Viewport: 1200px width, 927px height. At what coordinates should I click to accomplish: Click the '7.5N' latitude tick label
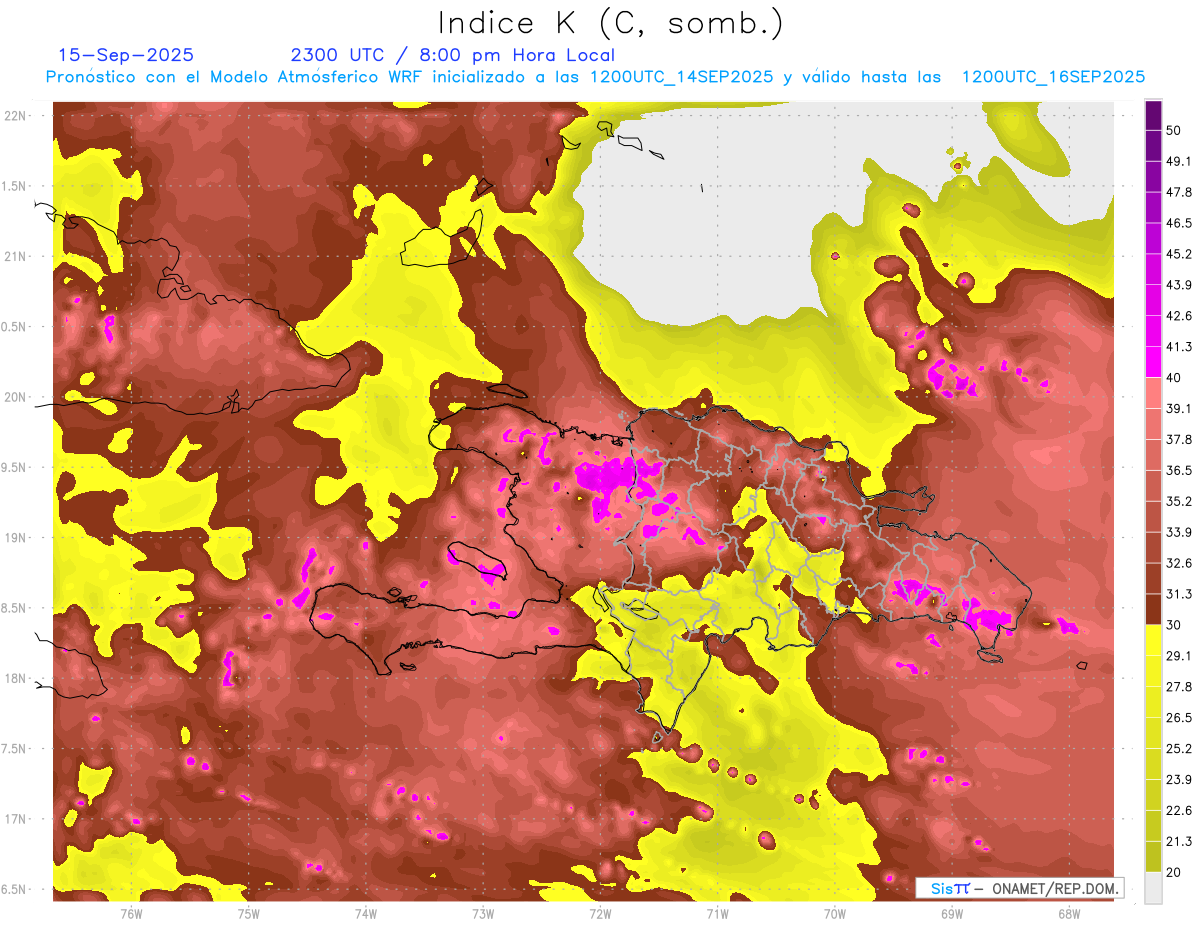click(x=15, y=749)
